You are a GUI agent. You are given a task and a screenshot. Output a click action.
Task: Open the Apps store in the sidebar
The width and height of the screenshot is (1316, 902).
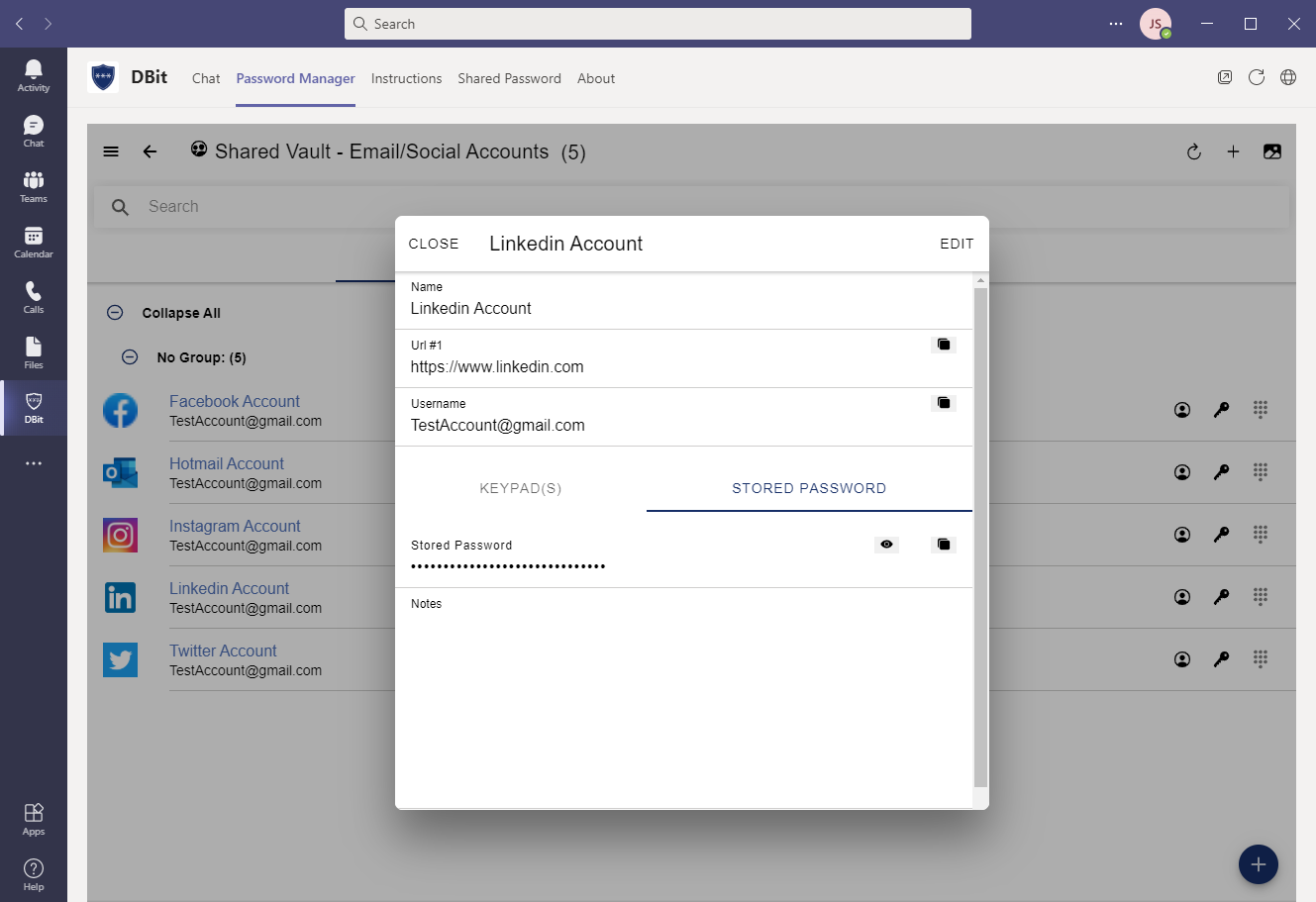(x=34, y=819)
